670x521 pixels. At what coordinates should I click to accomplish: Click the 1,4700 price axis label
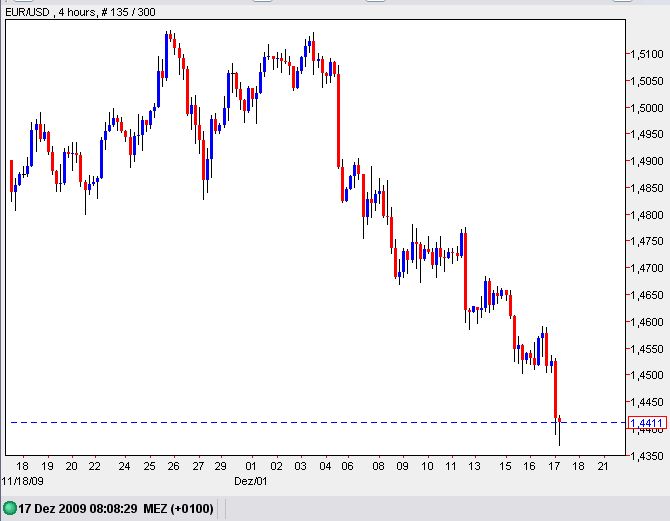click(x=647, y=268)
